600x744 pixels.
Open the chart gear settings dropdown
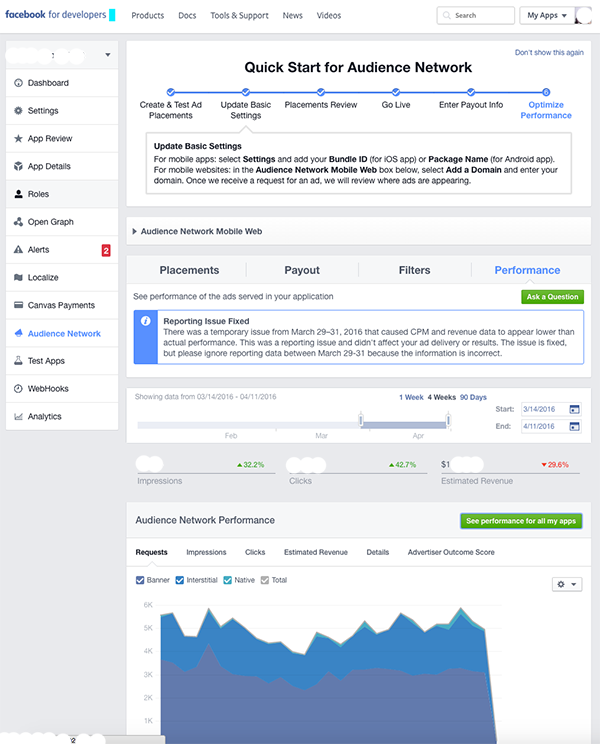coord(567,584)
